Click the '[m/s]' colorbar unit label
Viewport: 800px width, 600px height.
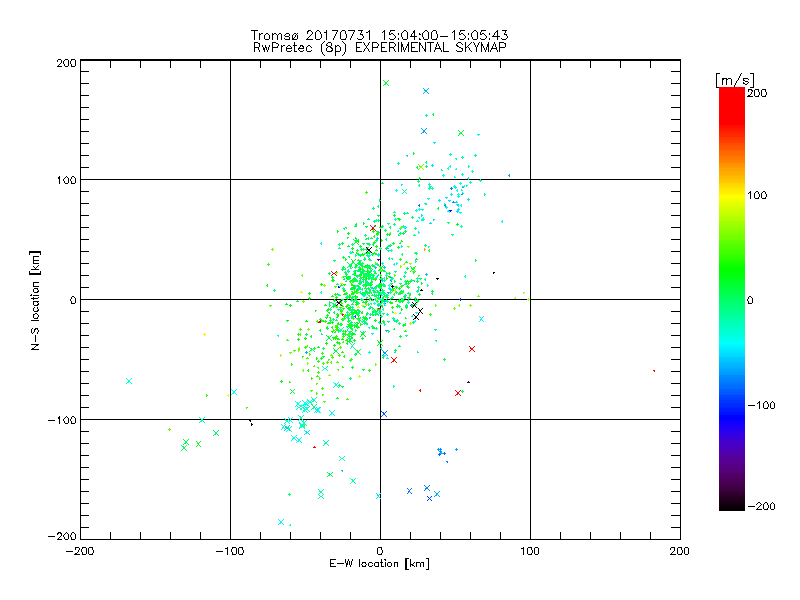(734, 80)
